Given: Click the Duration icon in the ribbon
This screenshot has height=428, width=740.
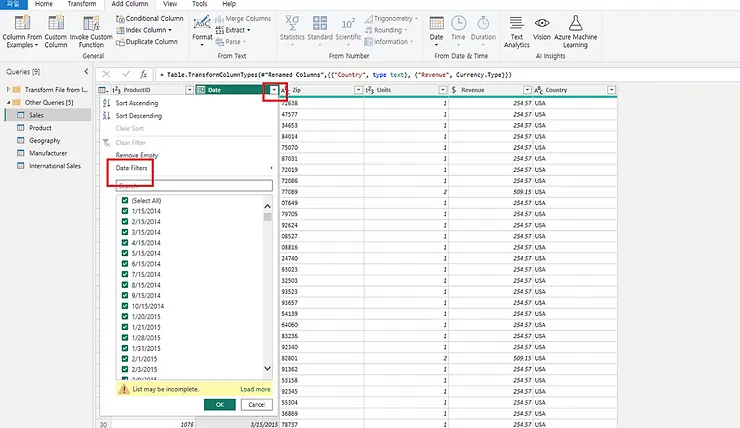Looking at the screenshot, I should click(x=483, y=22).
